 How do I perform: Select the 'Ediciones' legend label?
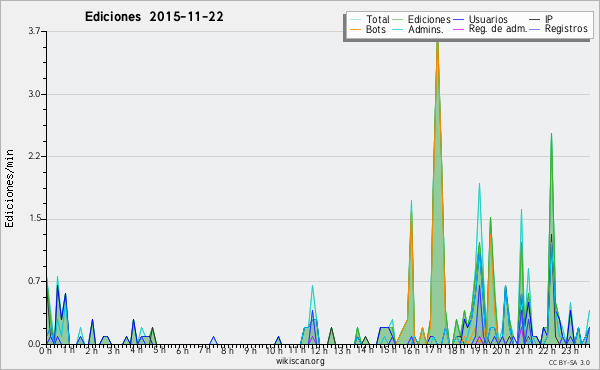tap(429, 19)
